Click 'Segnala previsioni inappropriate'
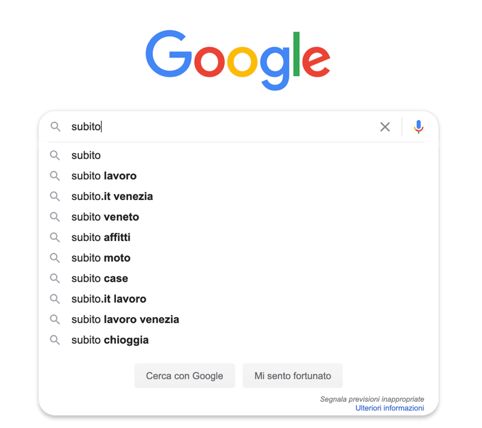This screenshot has width=482, height=428. click(x=372, y=399)
